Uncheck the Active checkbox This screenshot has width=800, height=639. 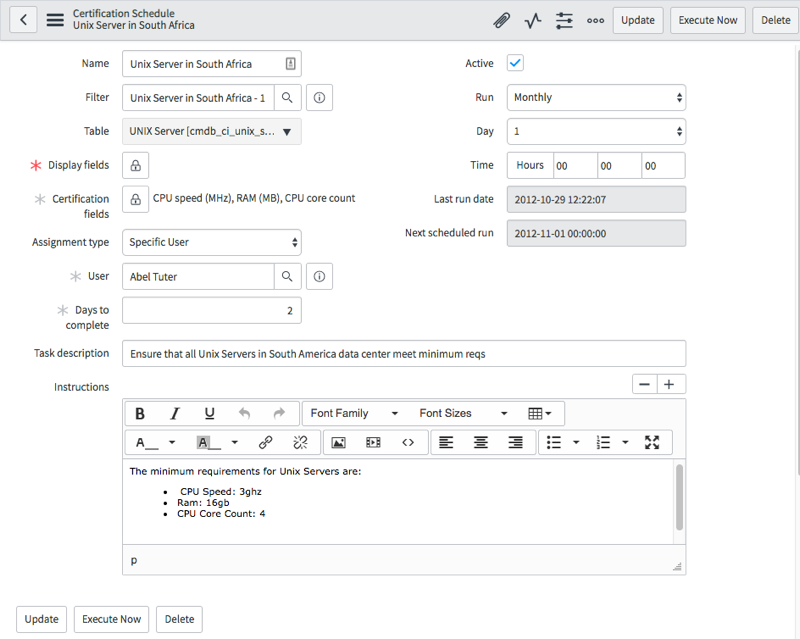(515, 63)
